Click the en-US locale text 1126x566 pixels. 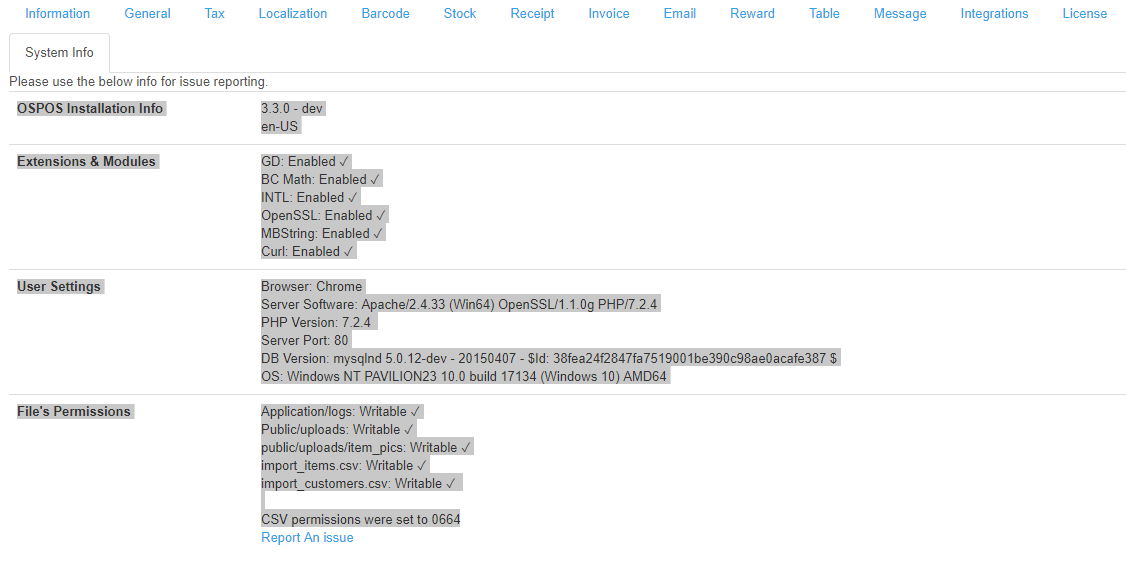280,126
